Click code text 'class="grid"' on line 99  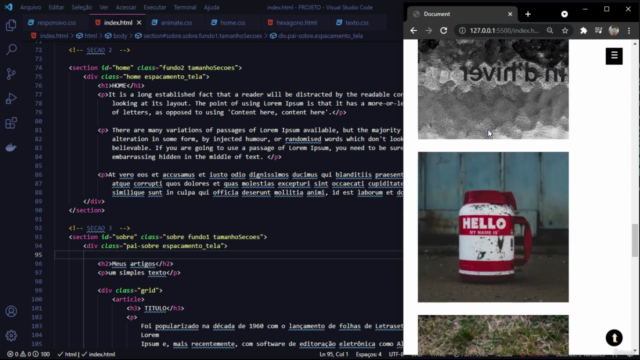click(137, 291)
